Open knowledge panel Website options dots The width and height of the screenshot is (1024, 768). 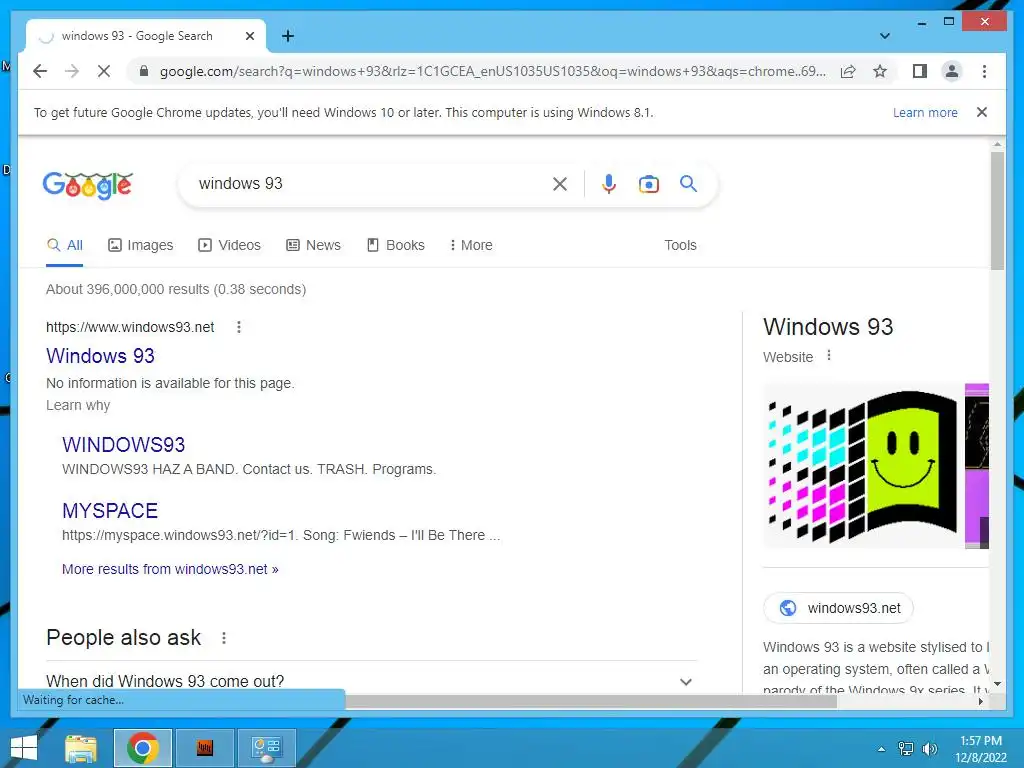[829, 356]
